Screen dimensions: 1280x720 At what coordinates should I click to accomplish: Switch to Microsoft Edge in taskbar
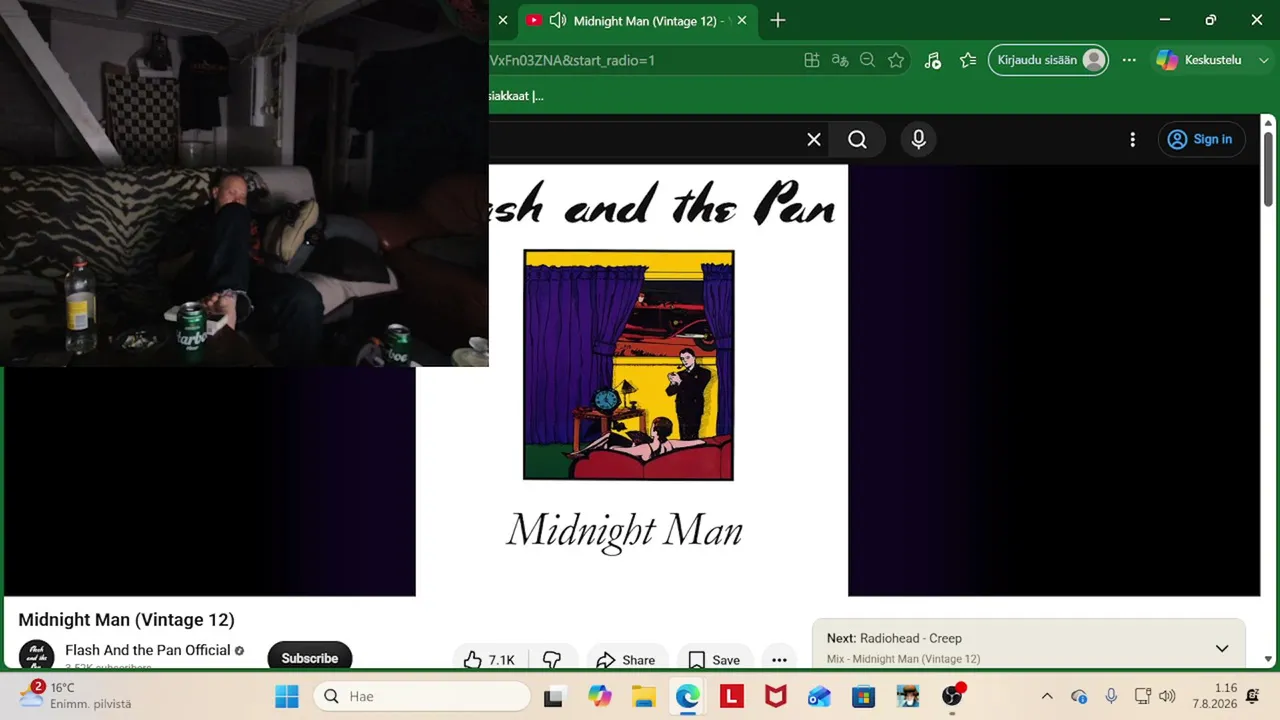(688, 696)
